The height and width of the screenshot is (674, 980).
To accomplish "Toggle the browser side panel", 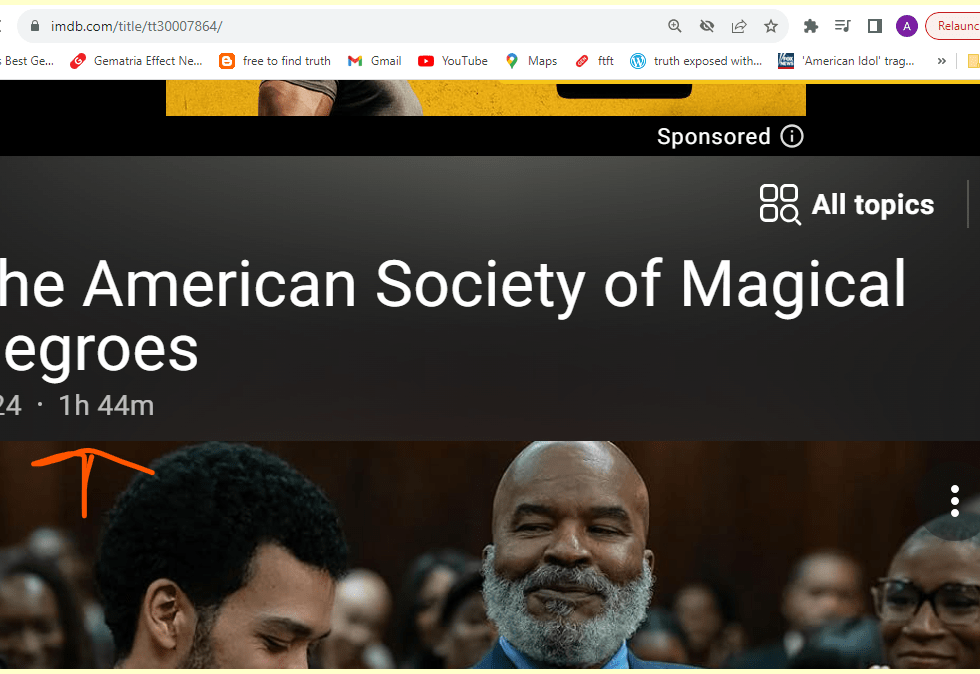I will tap(874, 26).
